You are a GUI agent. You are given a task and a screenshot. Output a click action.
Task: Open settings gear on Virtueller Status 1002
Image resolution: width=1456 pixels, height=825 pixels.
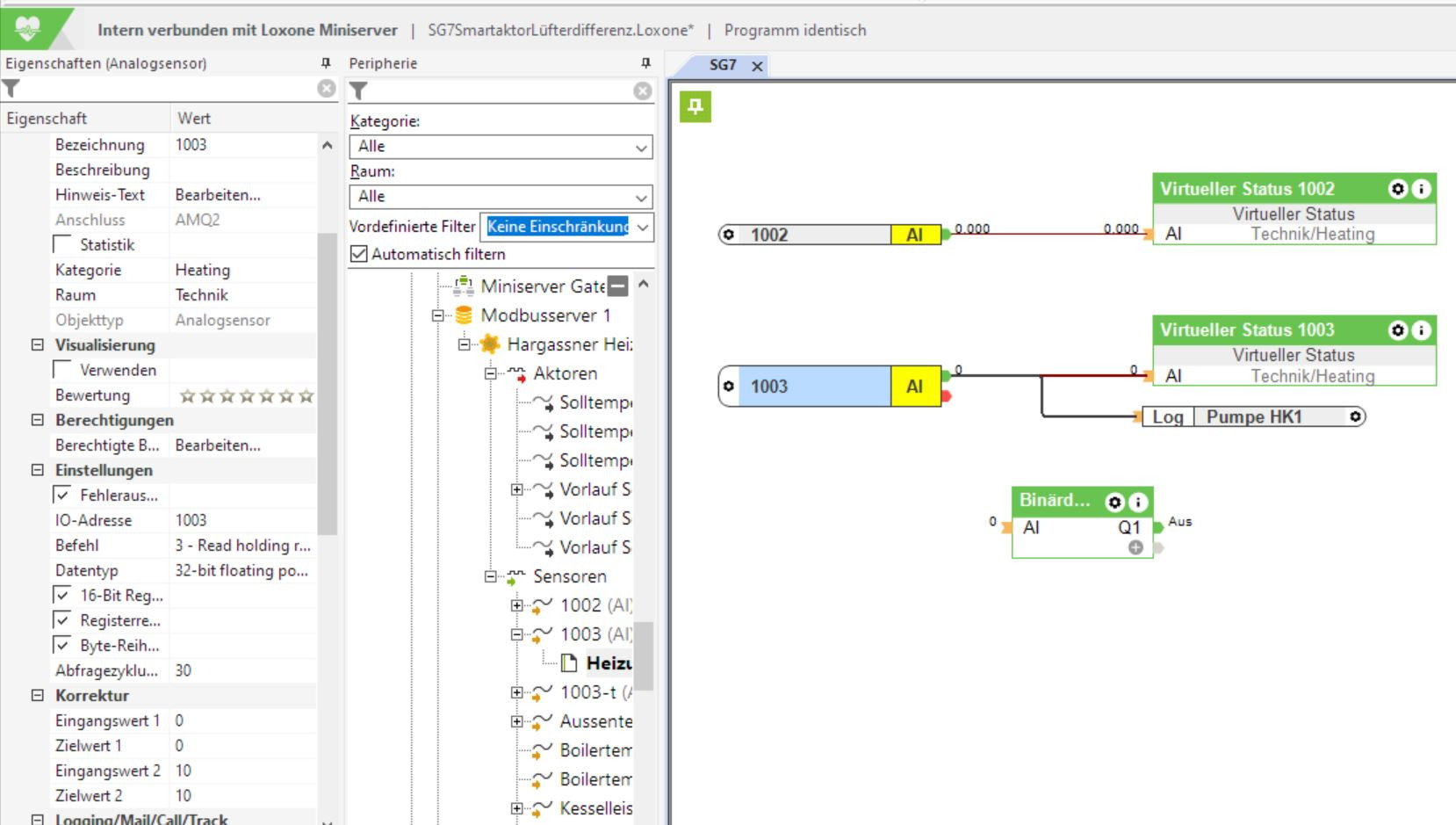pos(1397,189)
